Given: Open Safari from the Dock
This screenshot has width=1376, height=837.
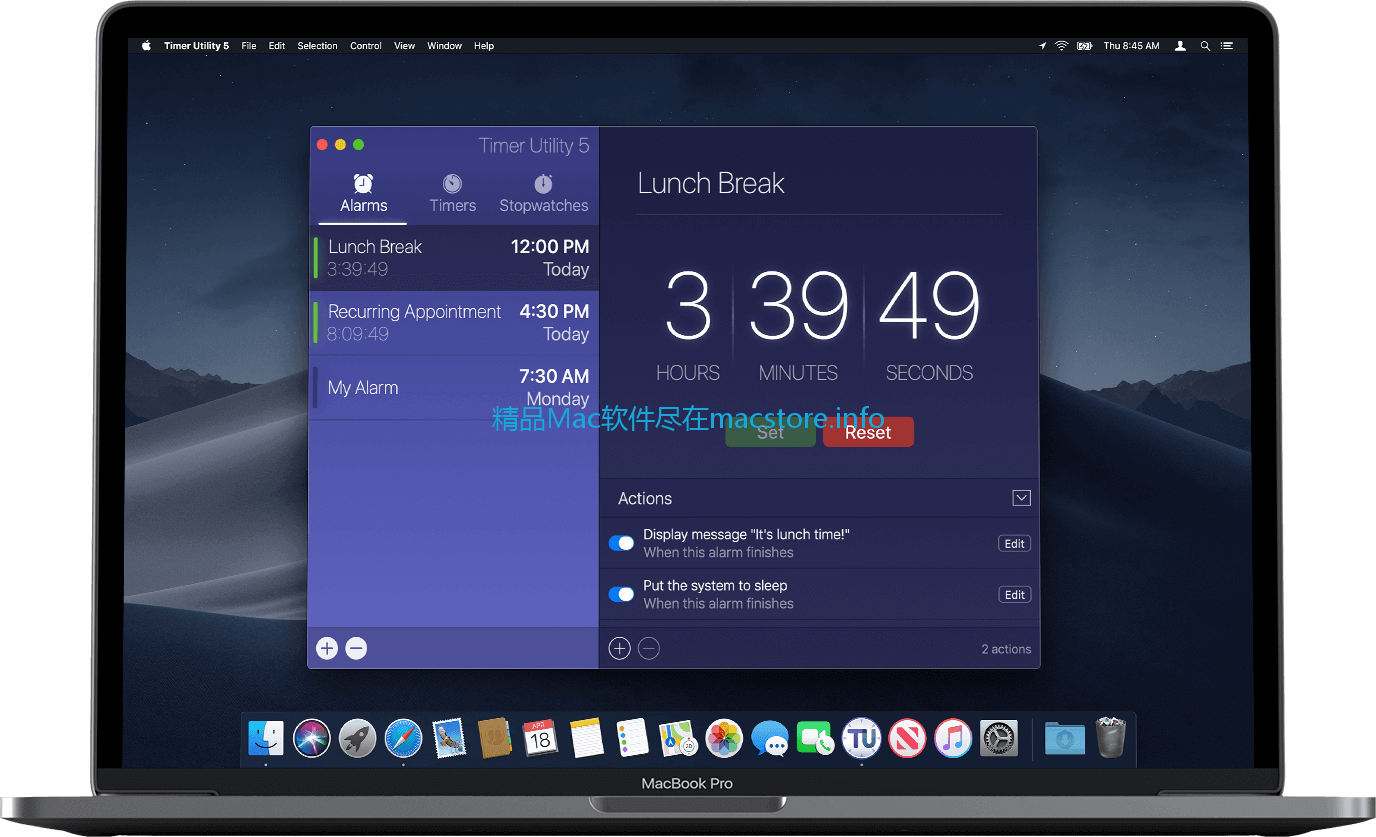Looking at the screenshot, I should pos(403,738).
